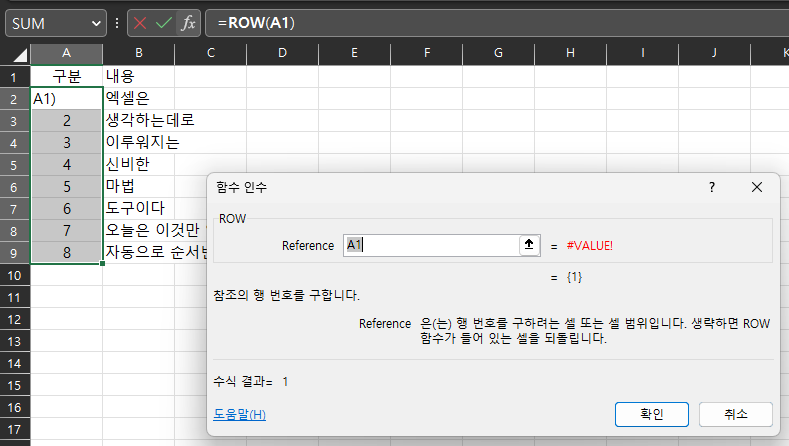Click the fill handle below cell A9

point(102,263)
